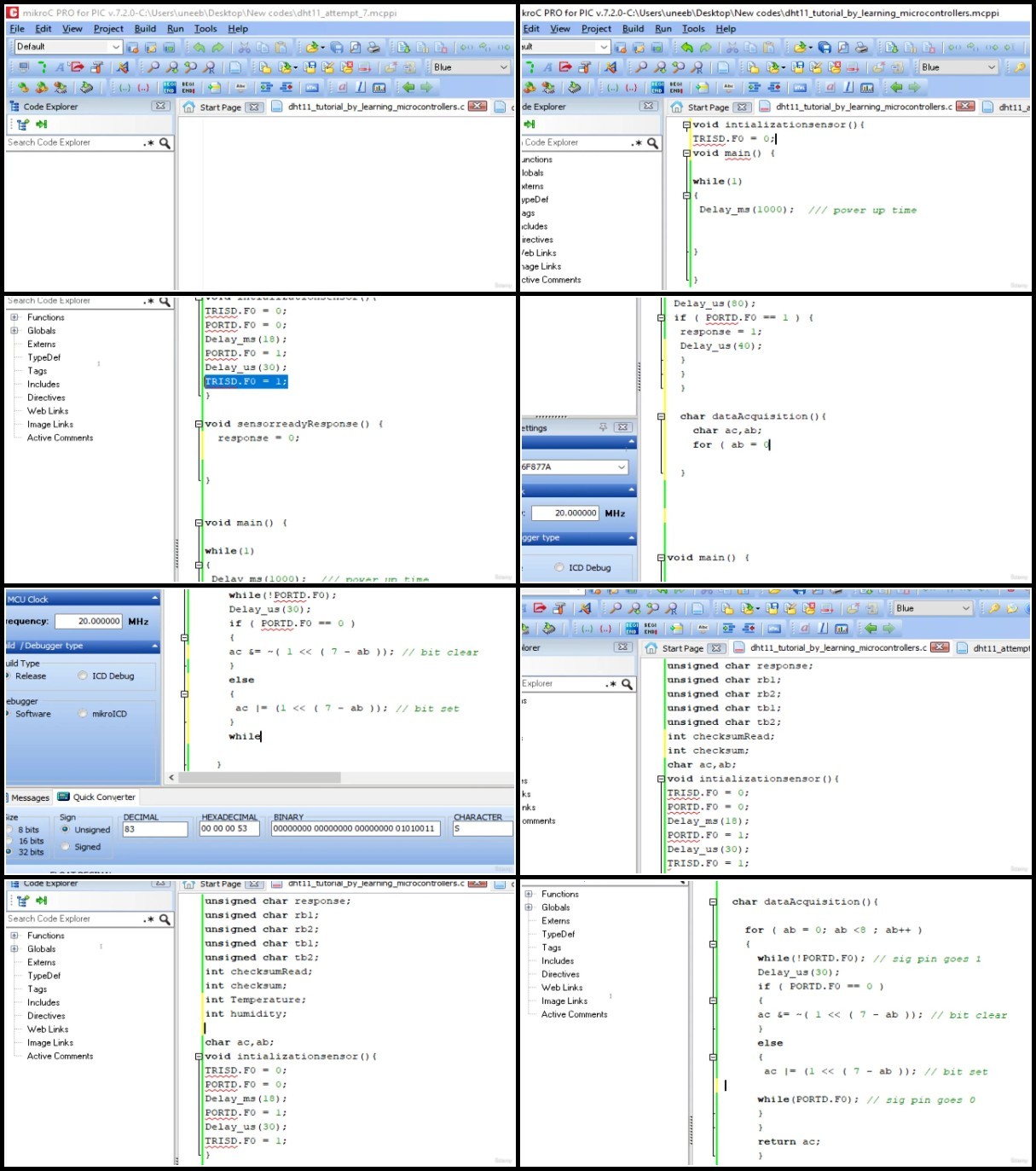Open Blue scheme dropdown in tutorial_by_learning_microcontrollers window
Screen dimensions: 1036x1171
click(992, 67)
